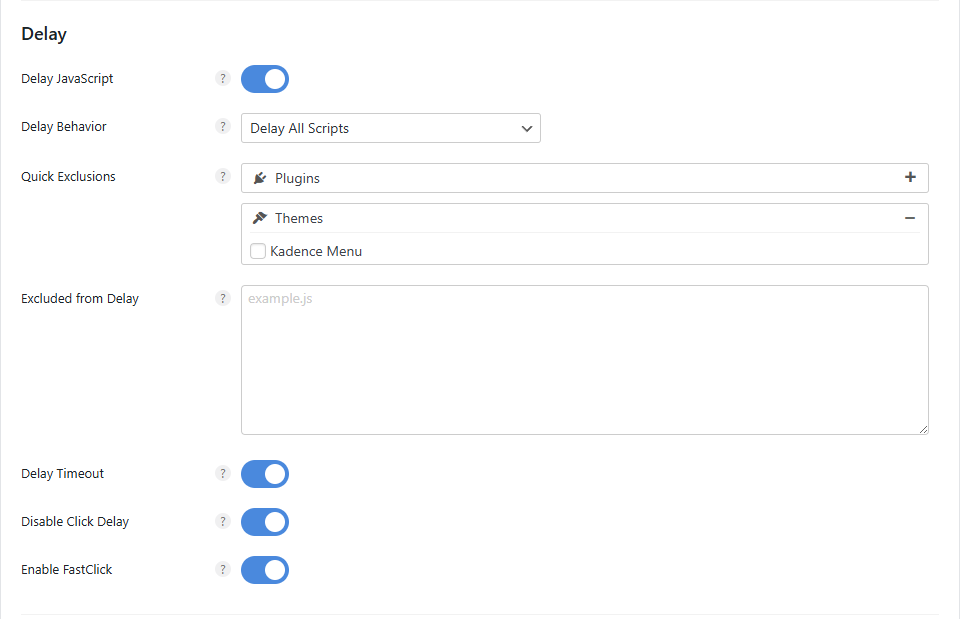This screenshot has height=619, width=960.
Task: Toggle the Delay Timeout switch
Action: point(265,474)
